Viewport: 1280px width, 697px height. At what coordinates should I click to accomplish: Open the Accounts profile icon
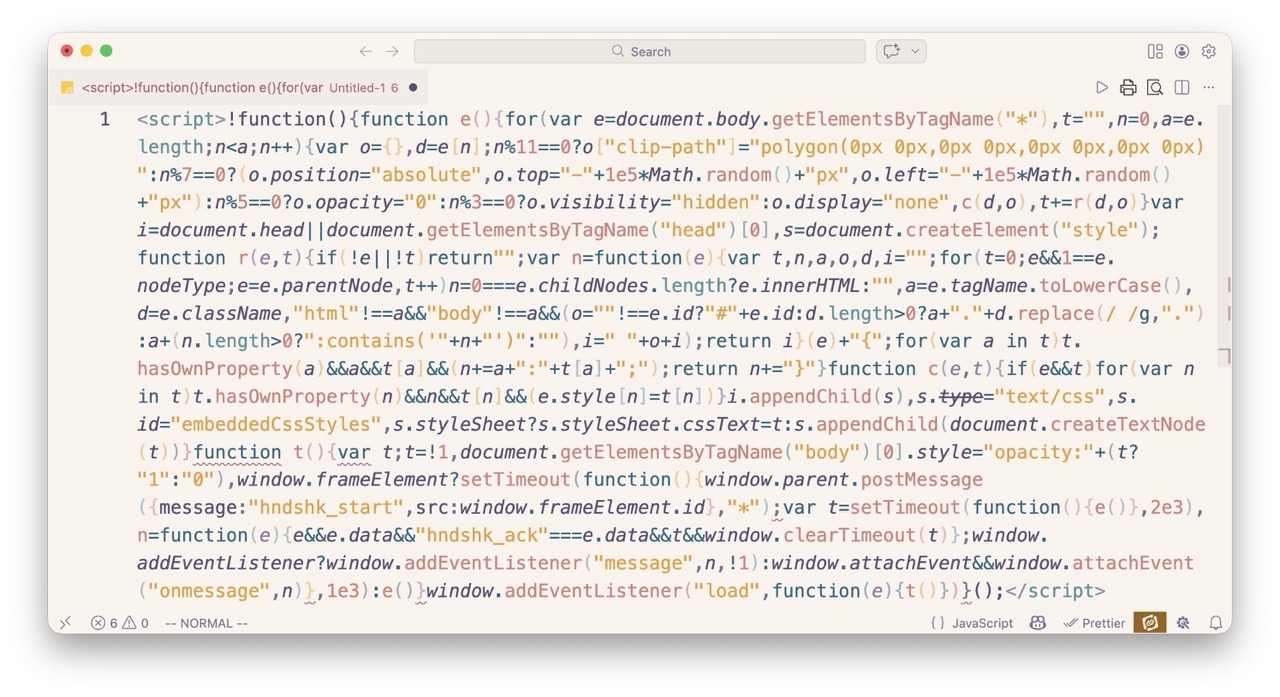[x=1182, y=51]
